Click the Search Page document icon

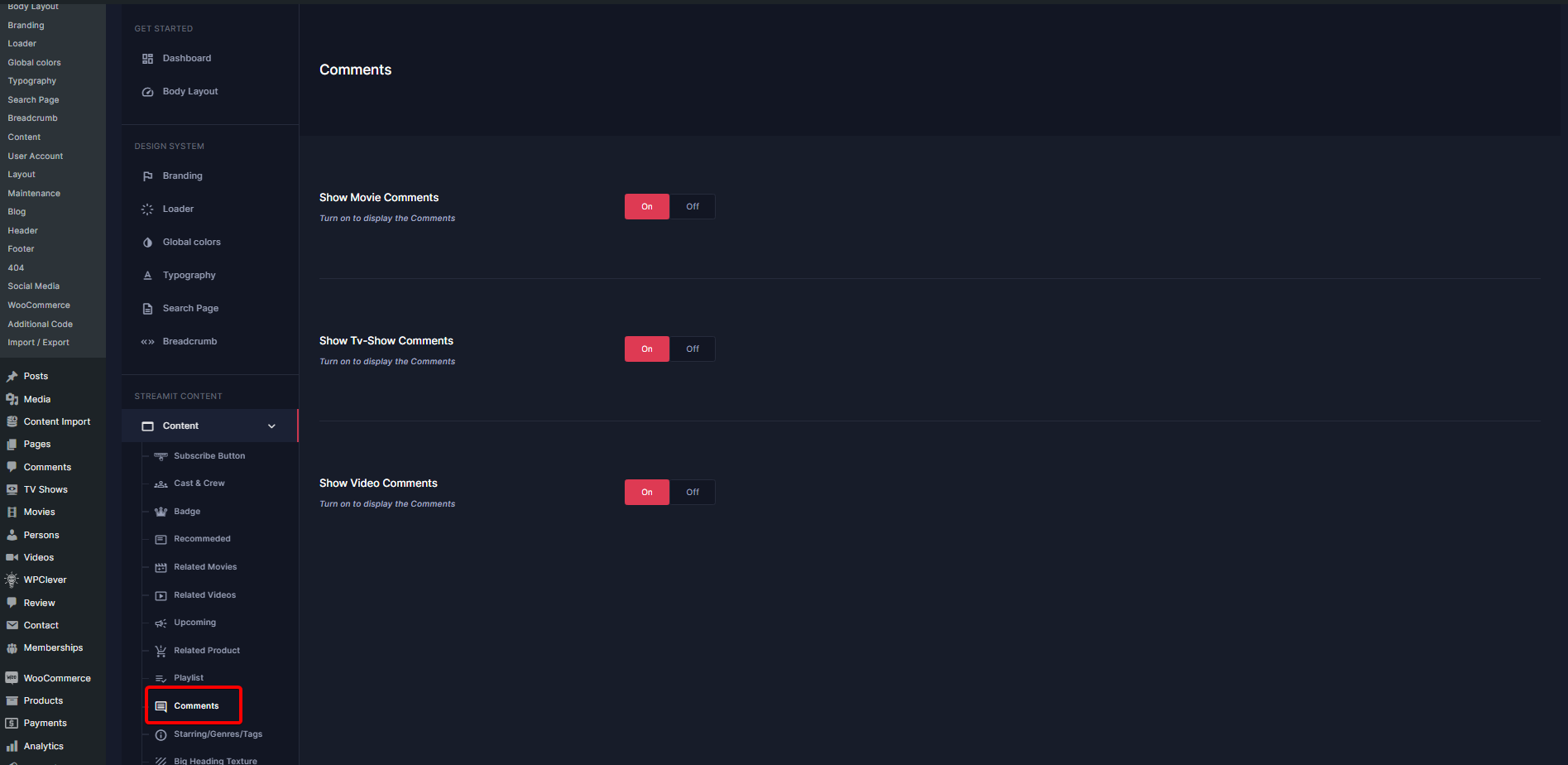[x=147, y=309]
